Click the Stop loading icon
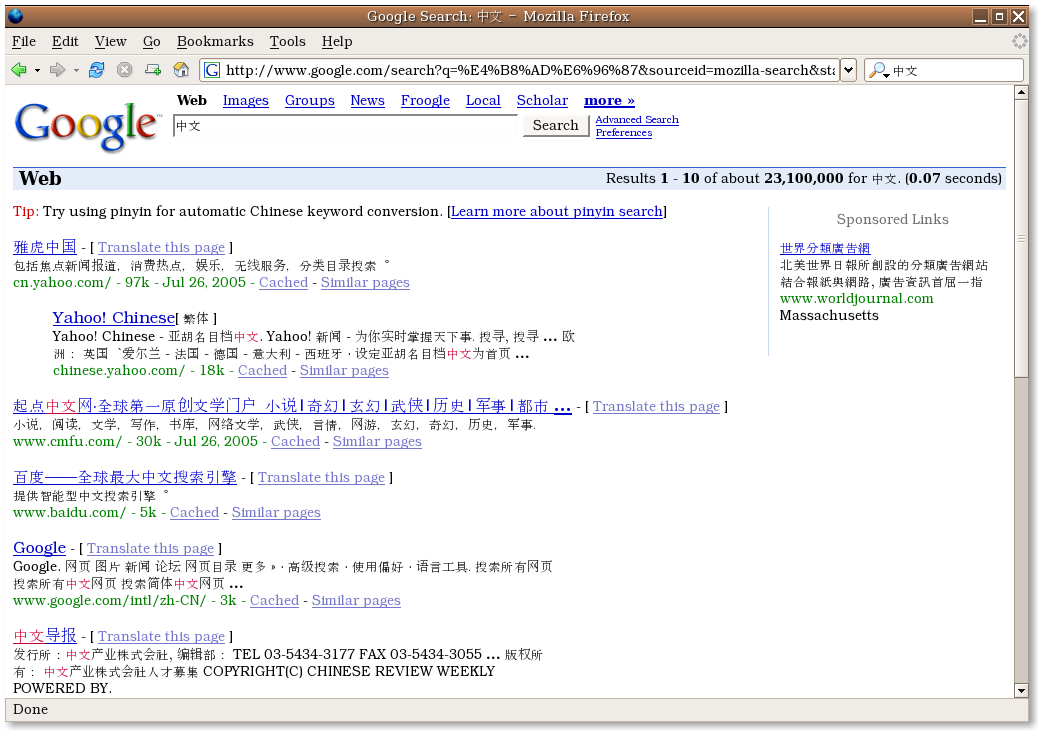This screenshot has height=731, width=1038. point(124,70)
